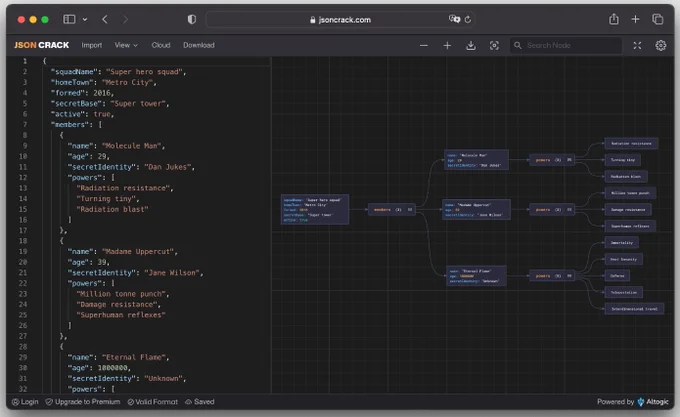Viewport: 680px width, 417px height.
Task: Click the 1000000 age value in editor
Action: (112, 368)
